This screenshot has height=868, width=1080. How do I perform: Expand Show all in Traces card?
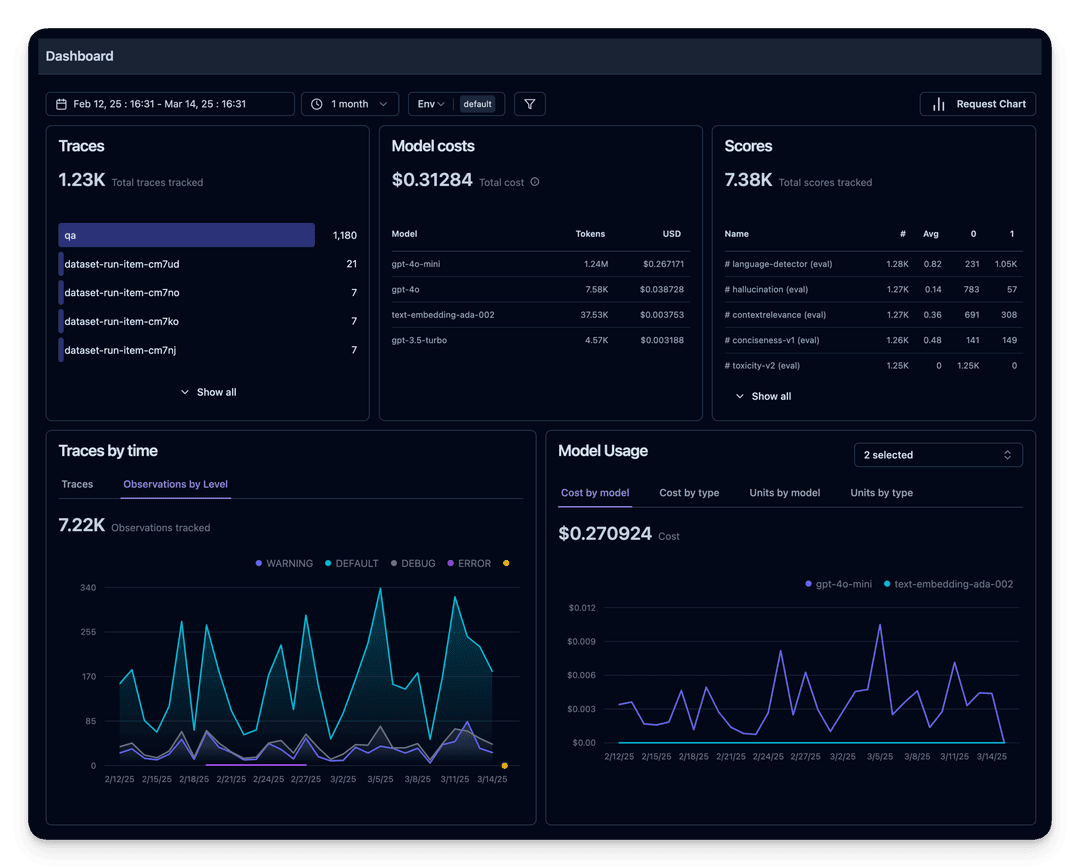(209, 392)
